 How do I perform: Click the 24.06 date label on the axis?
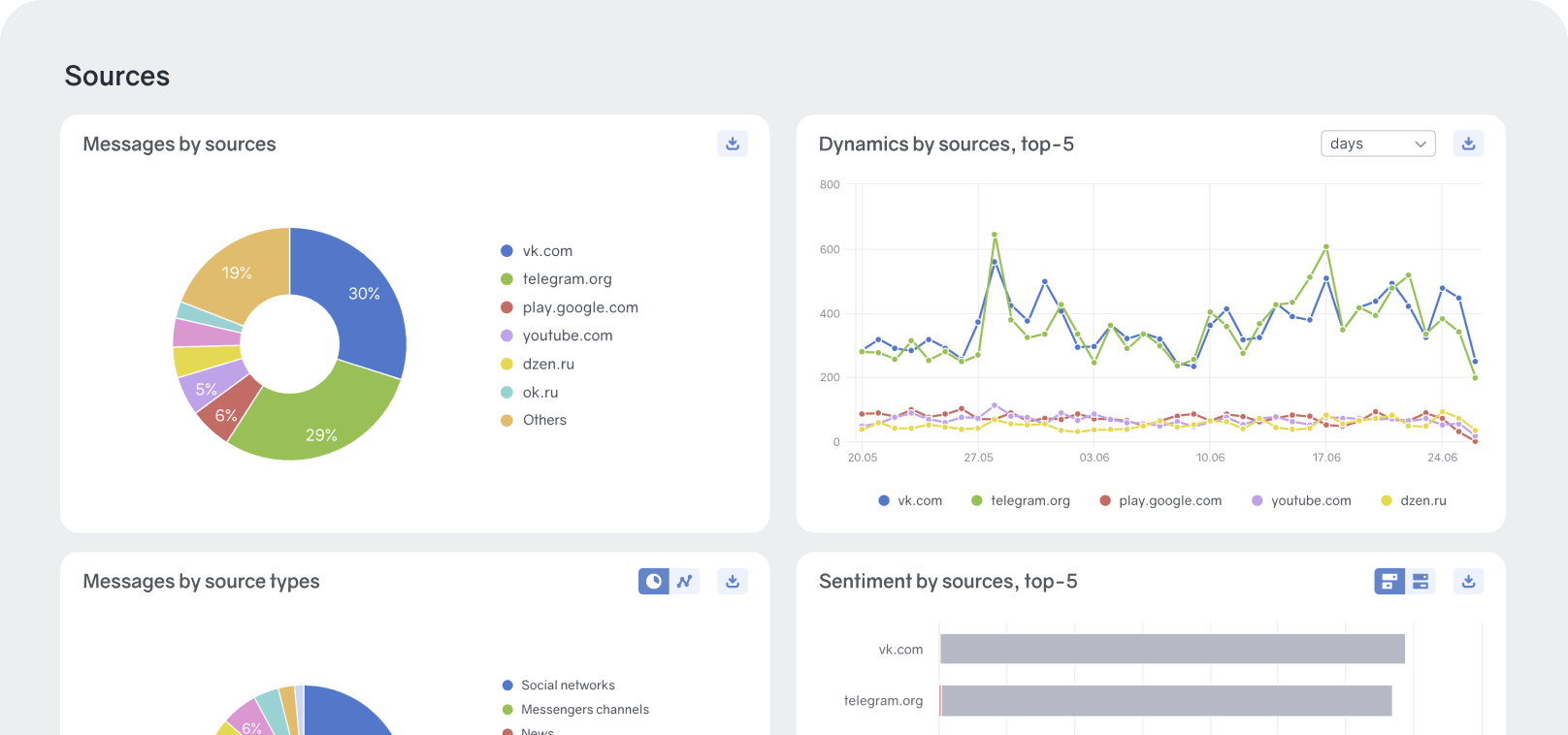[x=1442, y=458]
